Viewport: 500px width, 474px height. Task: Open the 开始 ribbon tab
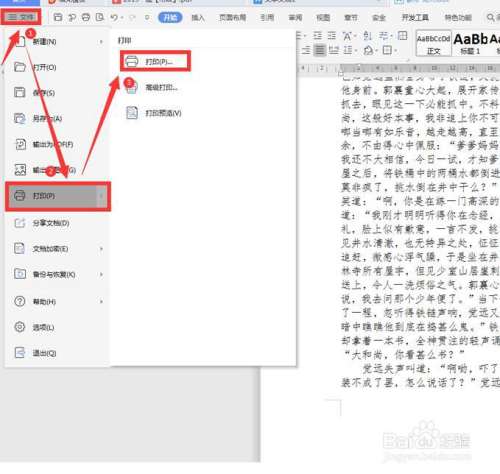(x=170, y=17)
